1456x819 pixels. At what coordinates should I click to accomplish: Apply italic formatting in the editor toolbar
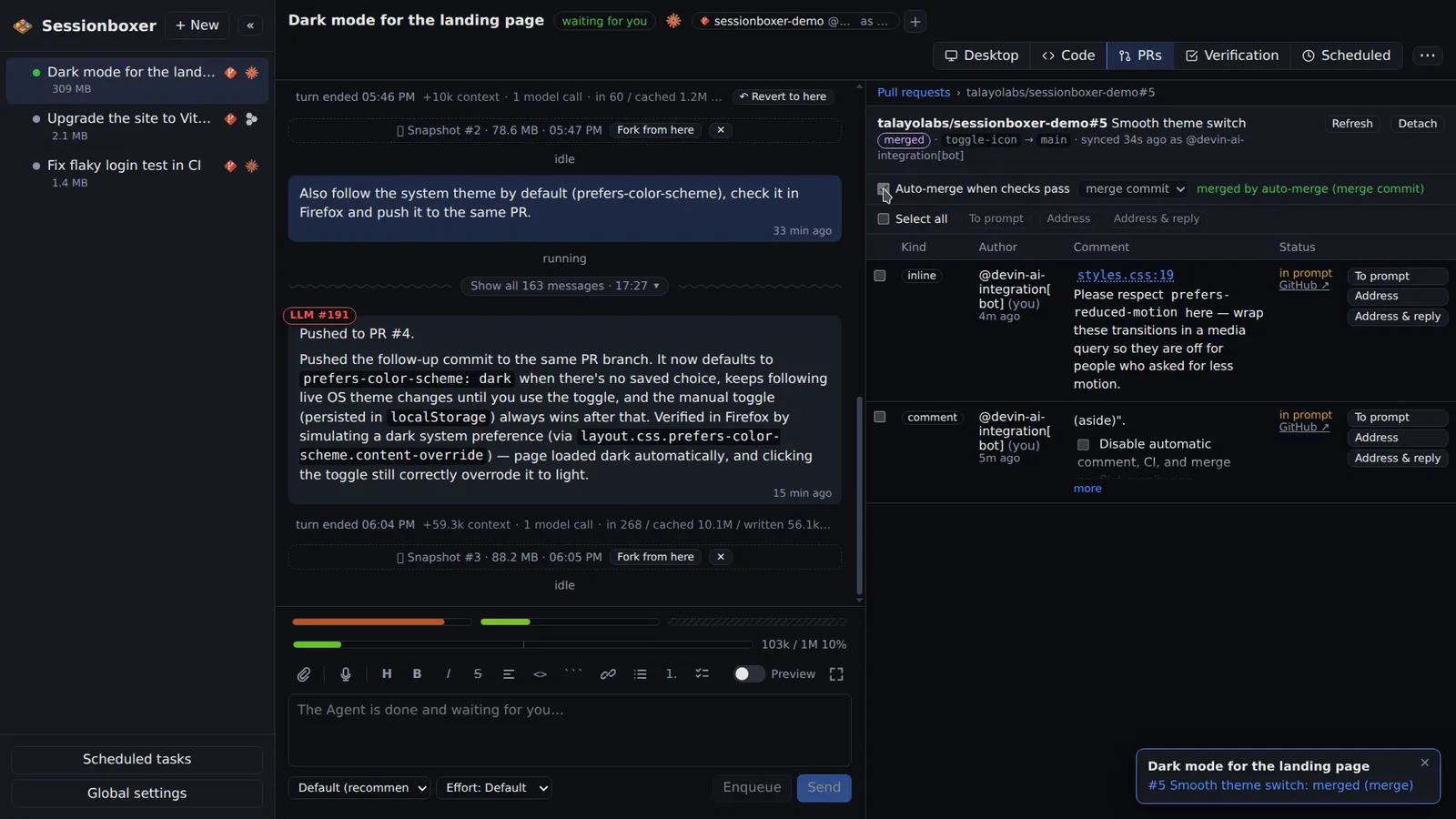click(448, 674)
